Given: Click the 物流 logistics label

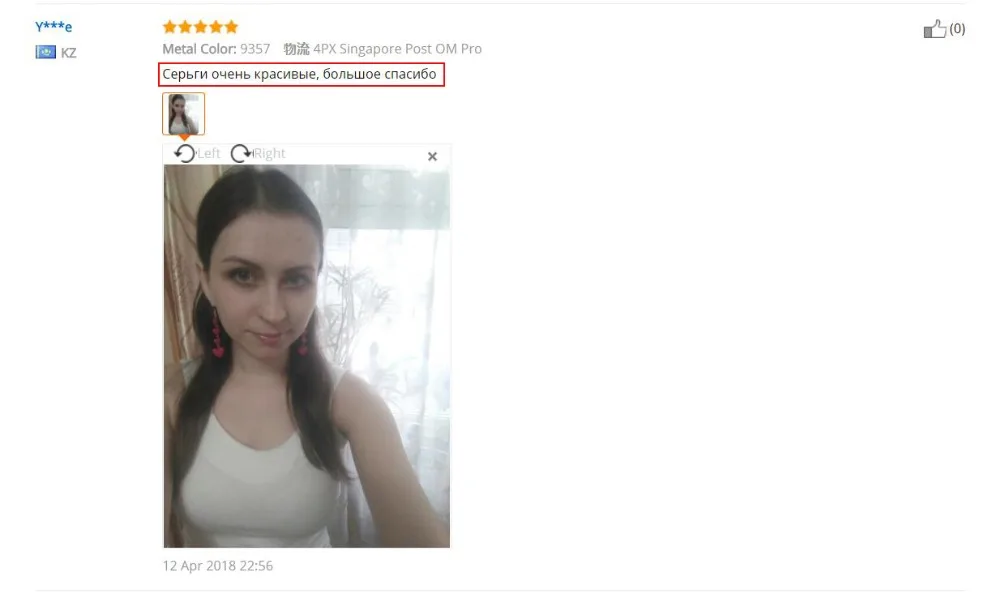Looking at the screenshot, I should point(296,49).
